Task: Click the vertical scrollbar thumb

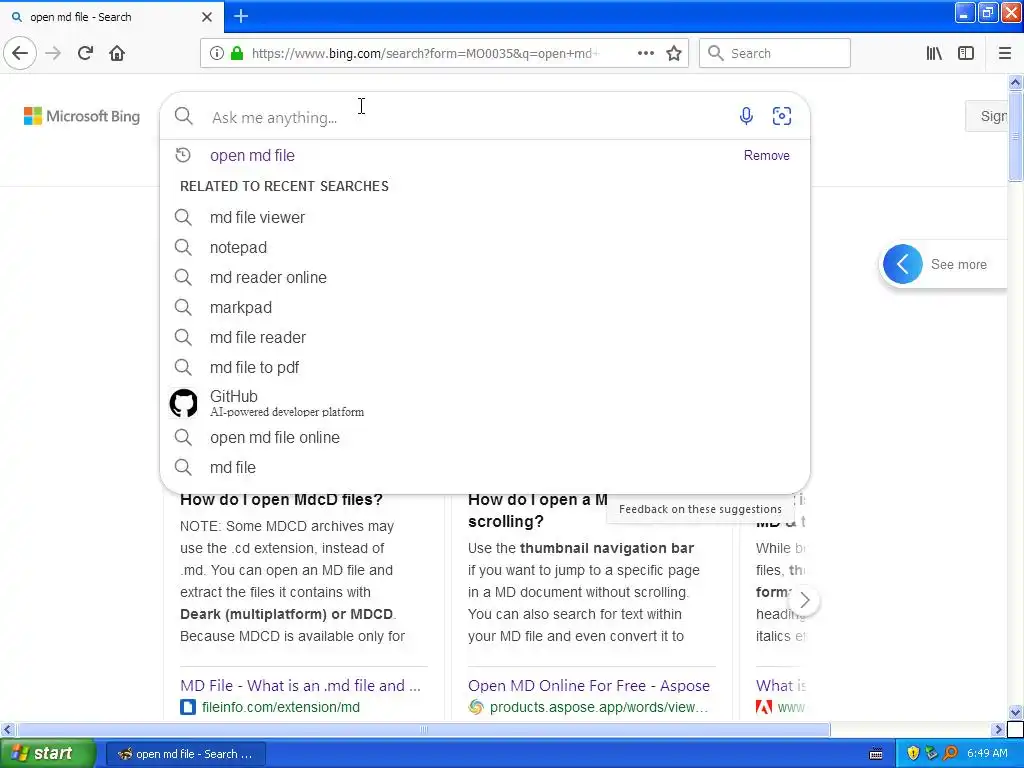Action: pos(1015,136)
